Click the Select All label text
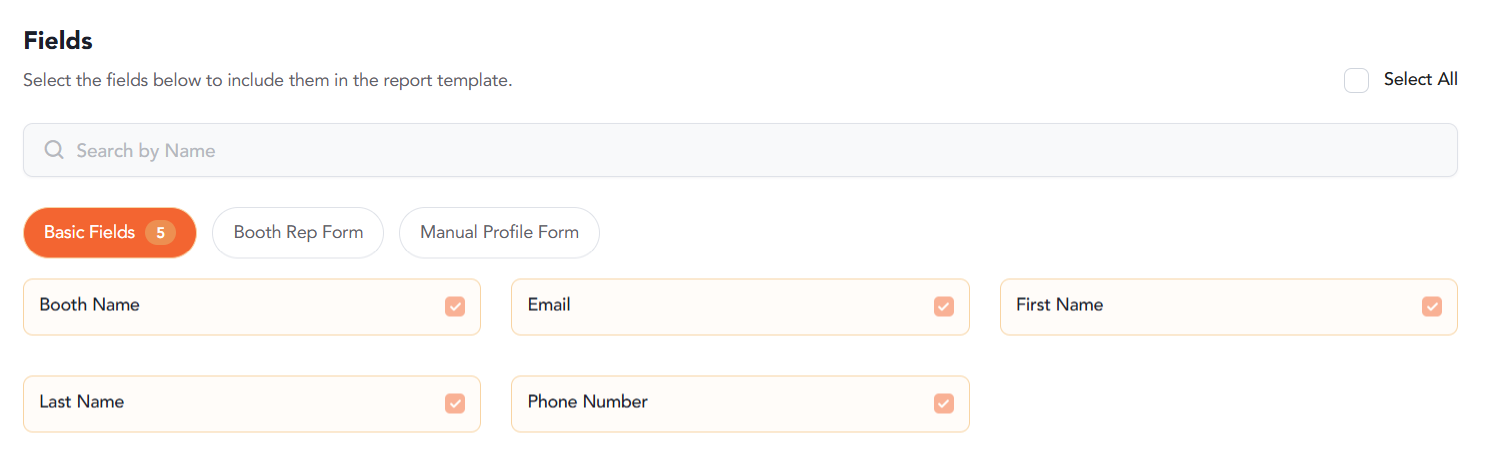 tap(1420, 80)
